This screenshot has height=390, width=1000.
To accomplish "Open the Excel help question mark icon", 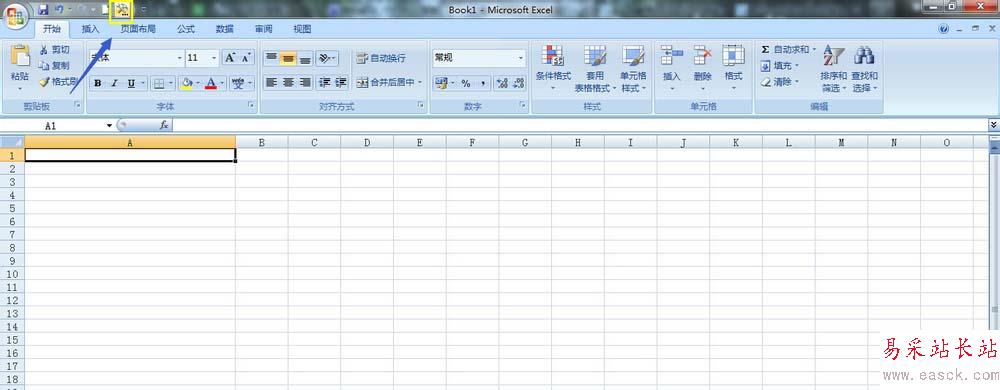I will pyautogui.click(x=945, y=29).
